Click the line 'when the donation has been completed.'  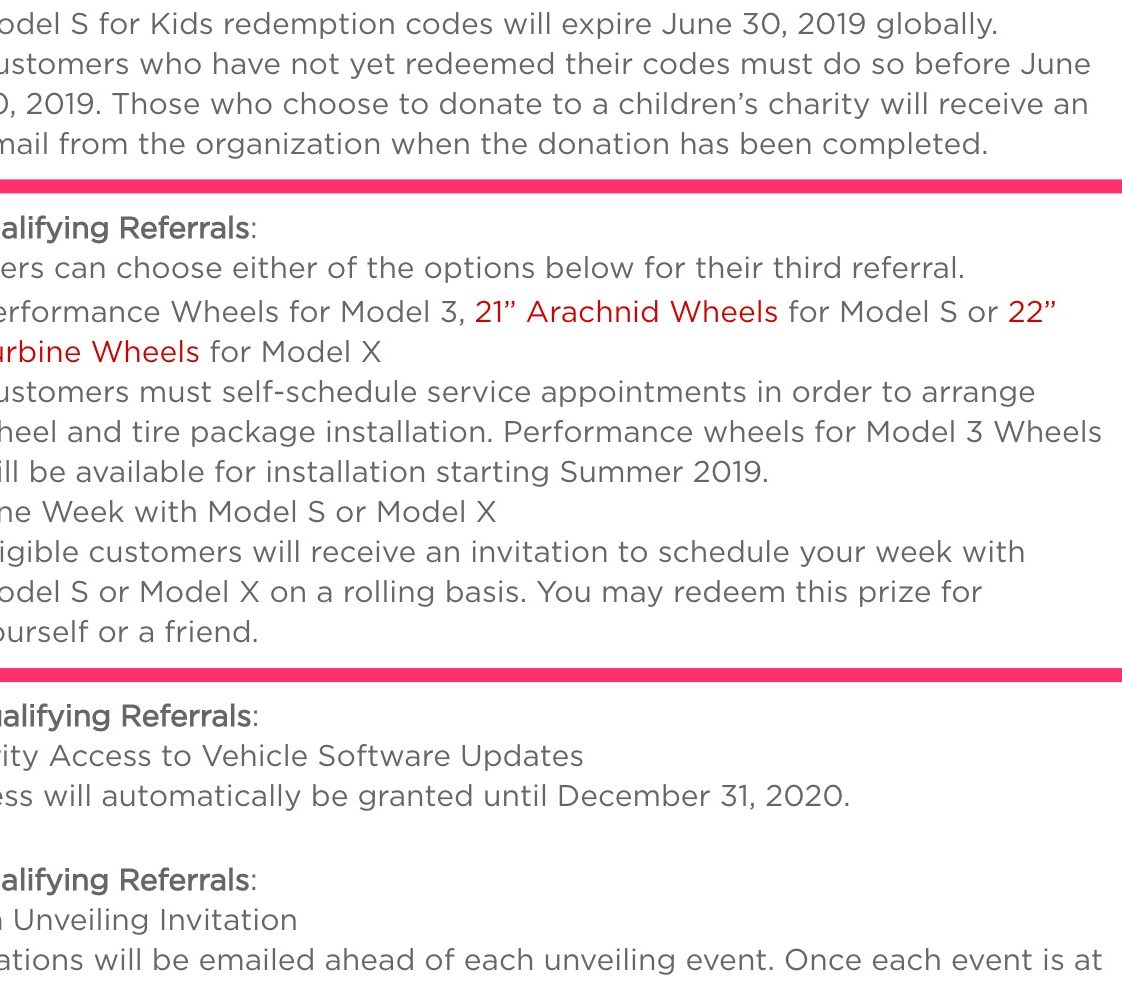coord(494,145)
